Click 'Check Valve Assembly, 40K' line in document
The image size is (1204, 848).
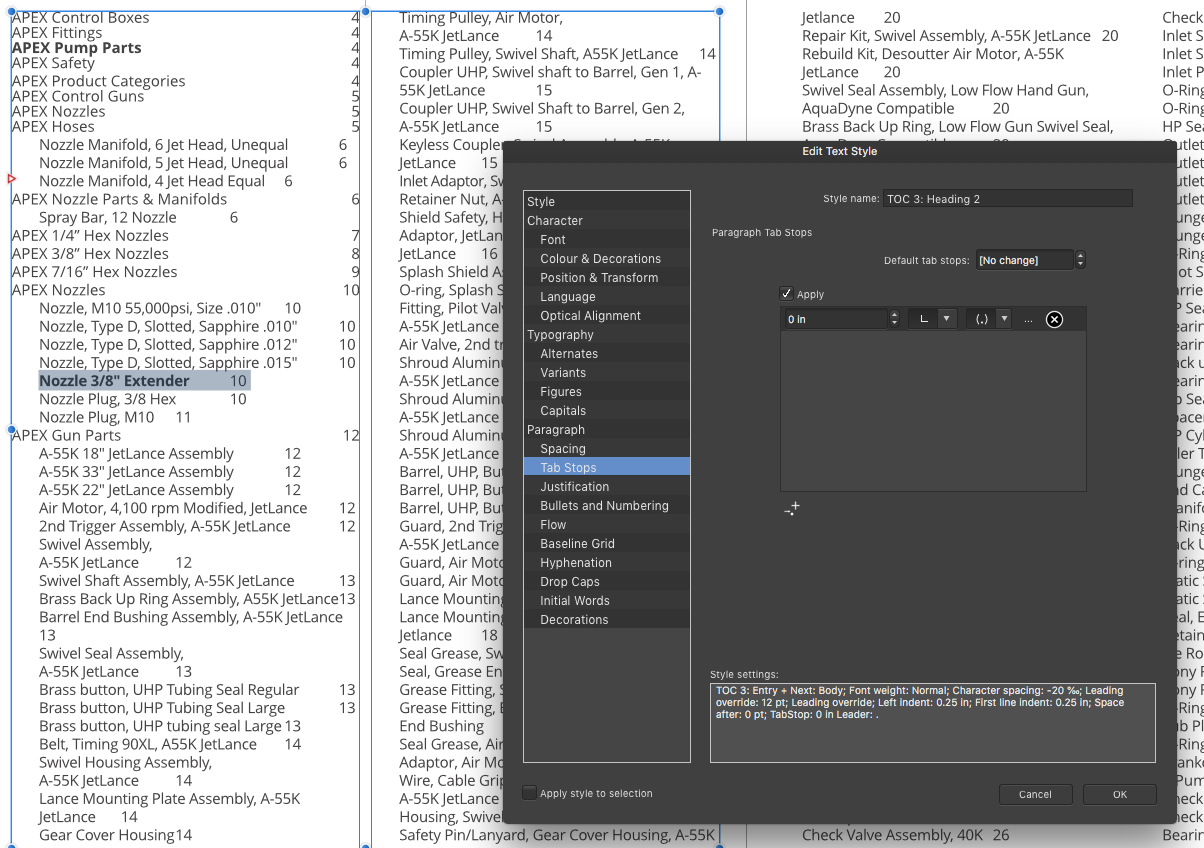pos(892,835)
